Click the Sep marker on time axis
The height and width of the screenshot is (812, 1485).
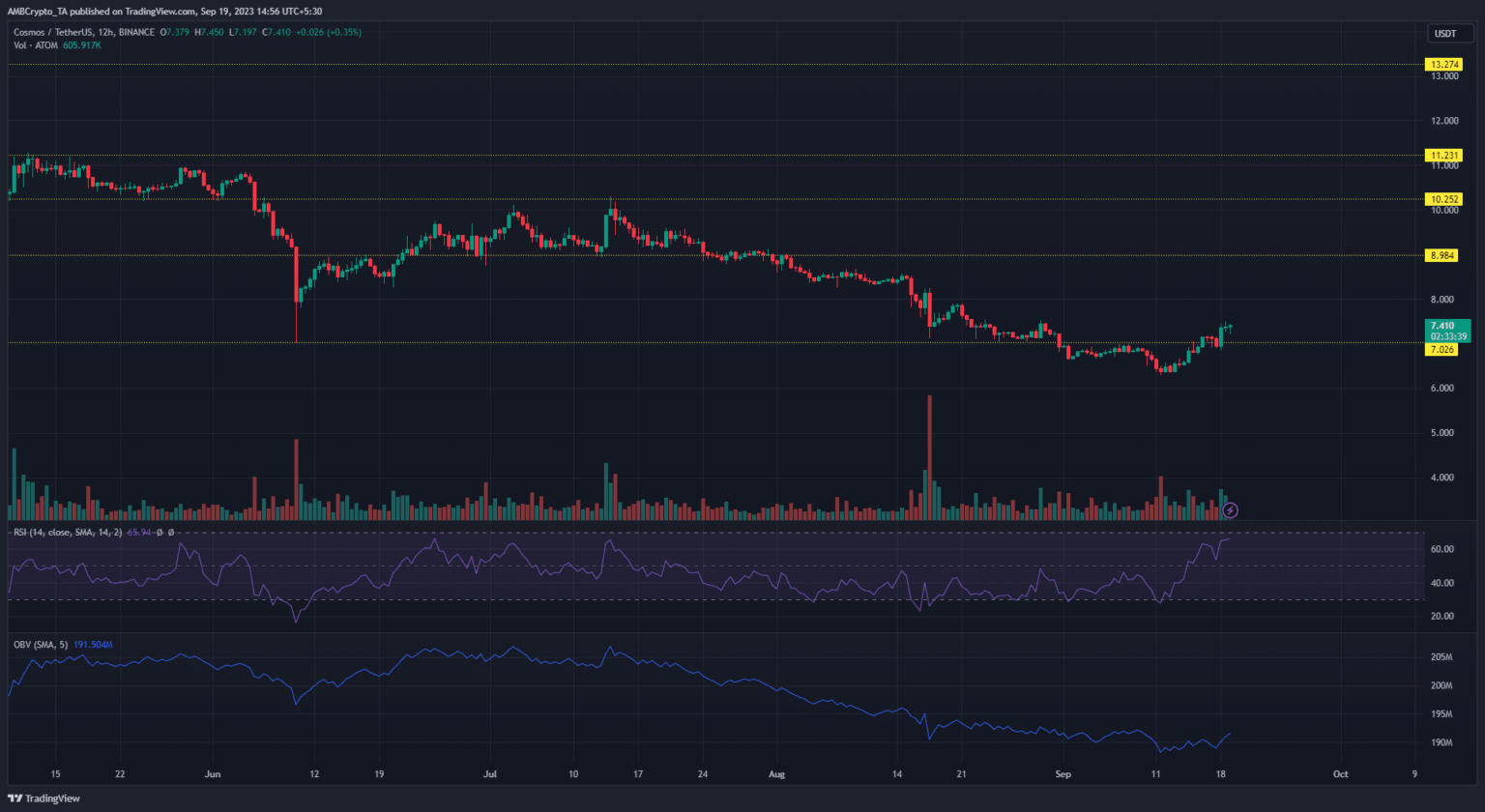tap(1063, 774)
